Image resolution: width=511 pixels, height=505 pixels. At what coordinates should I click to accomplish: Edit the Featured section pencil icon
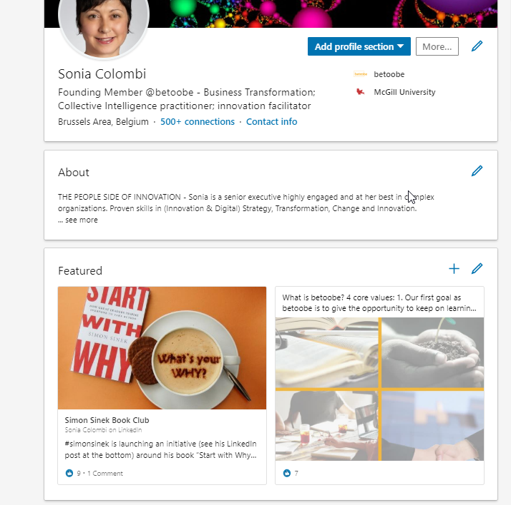pos(477,269)
